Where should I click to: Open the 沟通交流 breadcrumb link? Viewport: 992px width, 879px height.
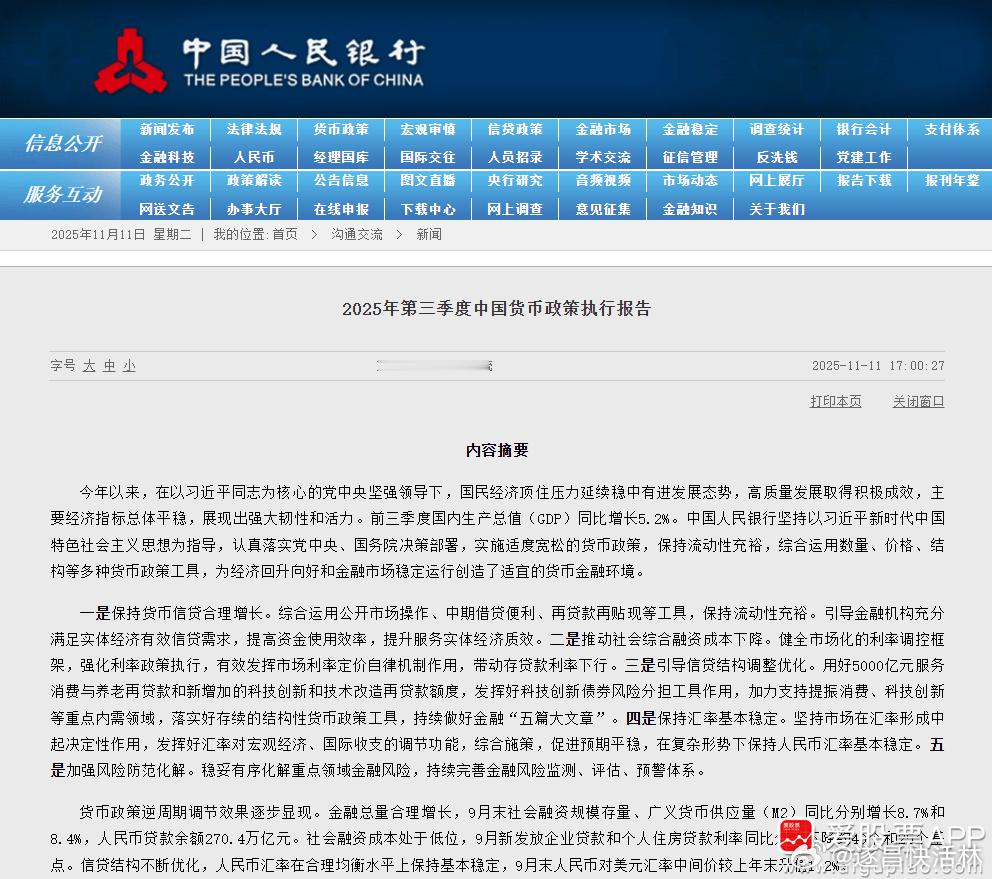point(356,234)
